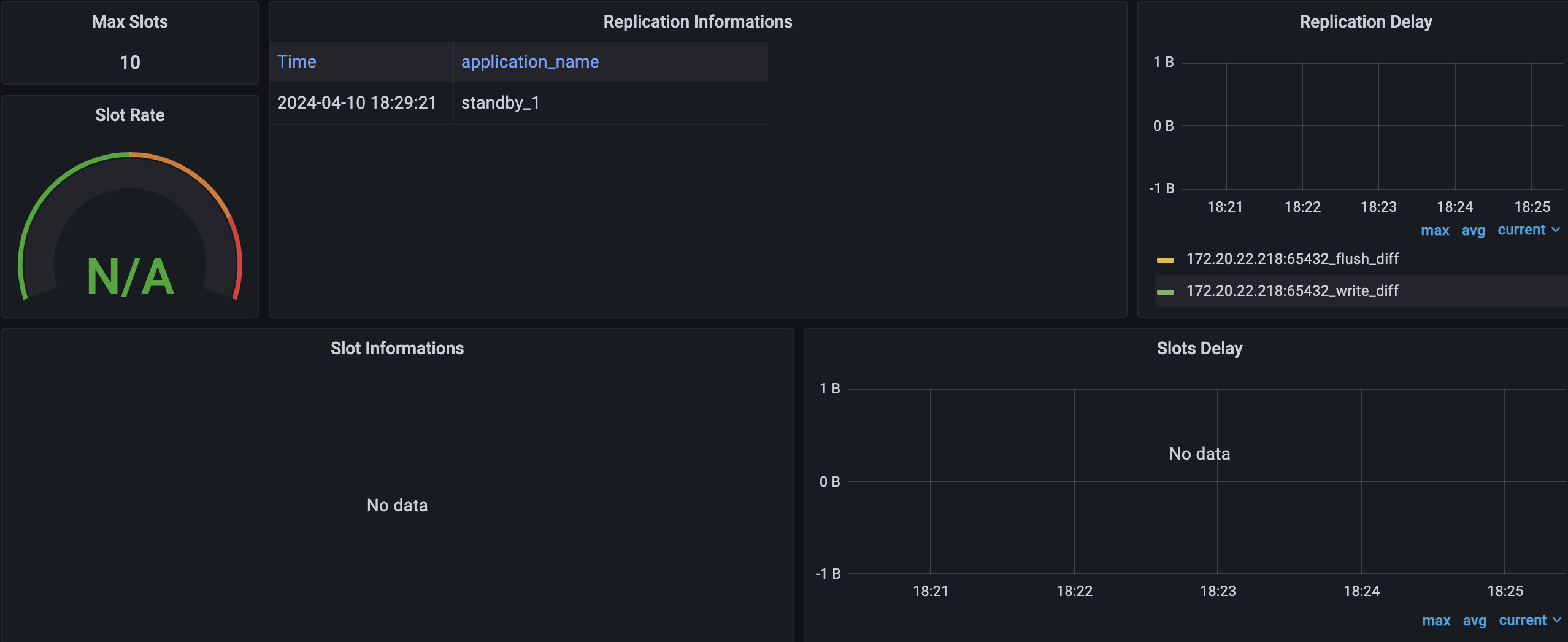The image size is (1568, 642).
Task: Sort Replication Delay legend by avg
Action: click(x=1473, y=231)
